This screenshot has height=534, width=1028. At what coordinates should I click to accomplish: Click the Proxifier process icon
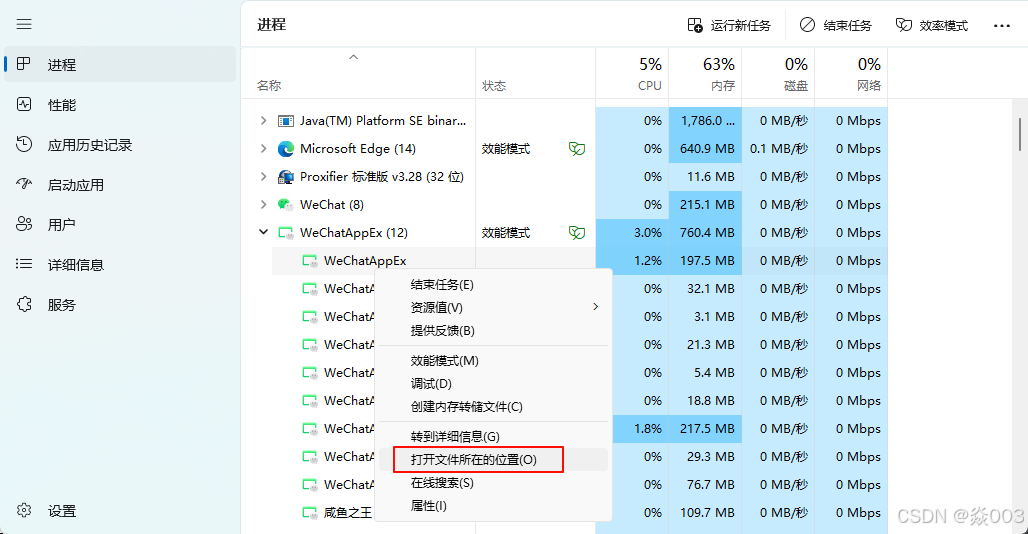click(286, 177)
